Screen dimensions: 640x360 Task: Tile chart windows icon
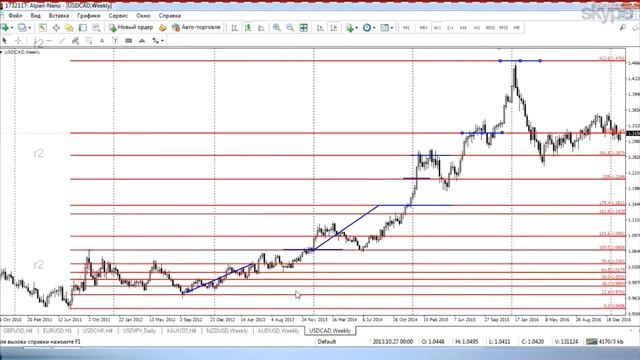pos(304,28)
